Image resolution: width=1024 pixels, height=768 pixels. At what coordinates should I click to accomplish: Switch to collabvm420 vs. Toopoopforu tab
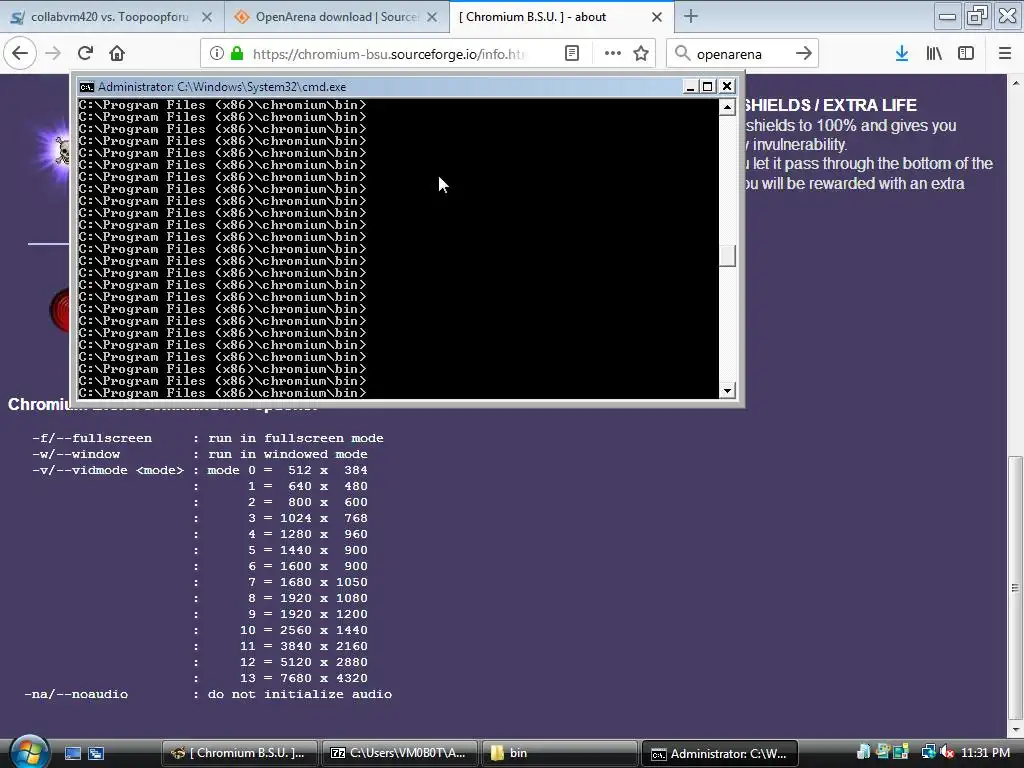point(112,16)
